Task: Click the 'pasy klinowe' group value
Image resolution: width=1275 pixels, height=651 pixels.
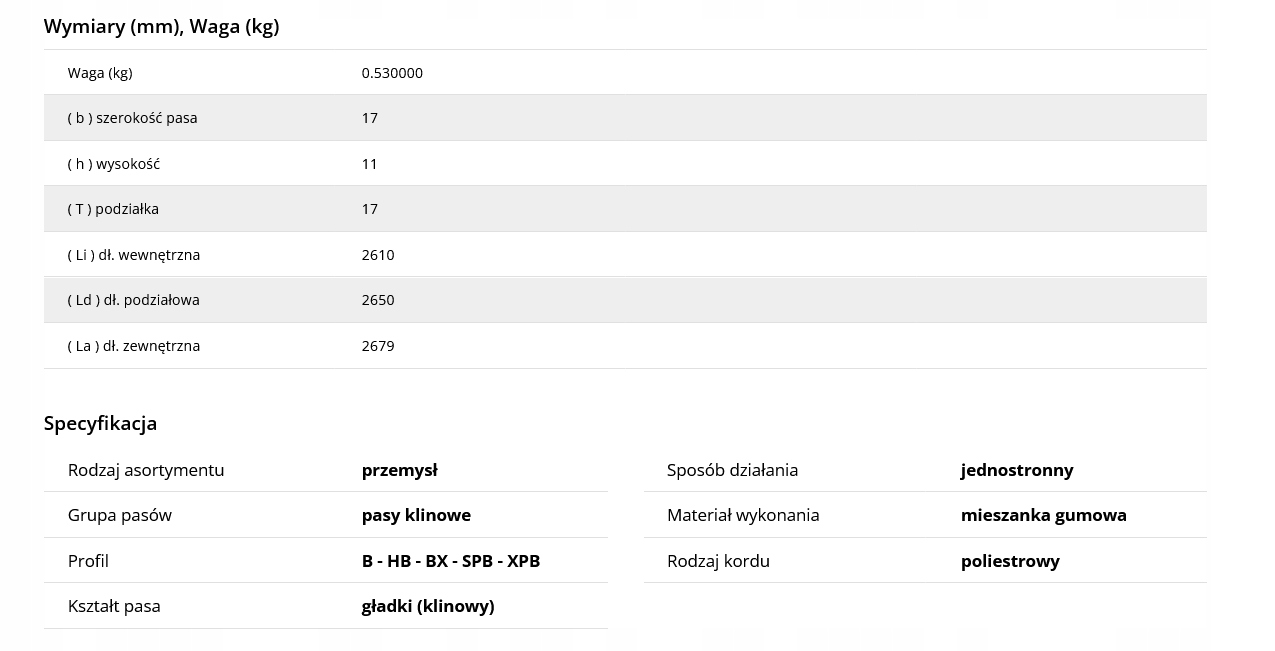Action: tap(416, 515)
